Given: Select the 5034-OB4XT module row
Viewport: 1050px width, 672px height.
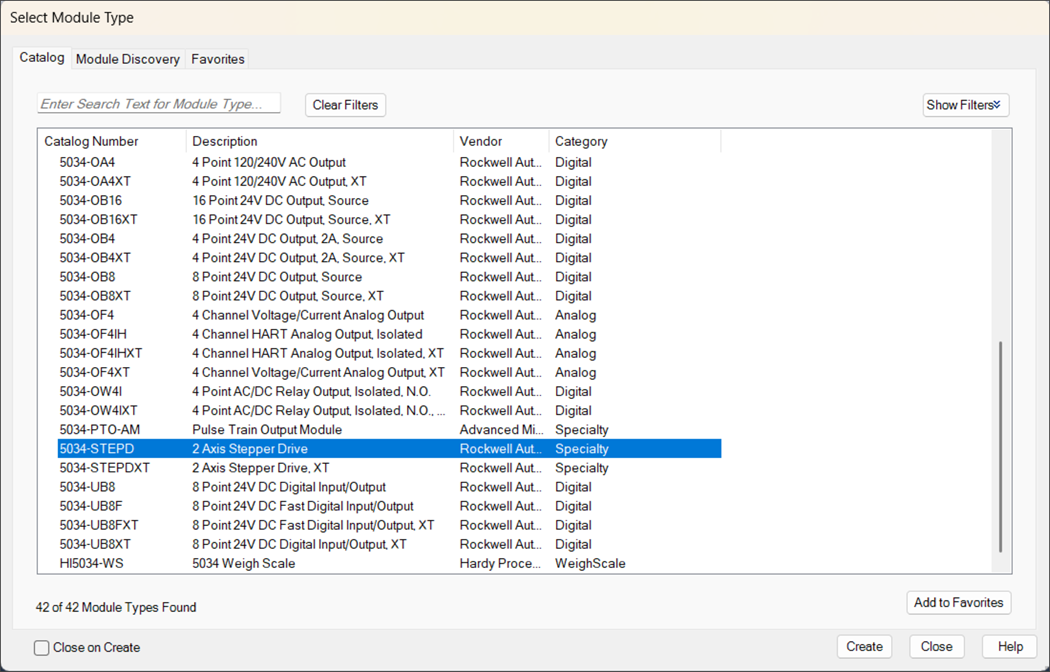Looking at the screenshot, I should [389, 258].
